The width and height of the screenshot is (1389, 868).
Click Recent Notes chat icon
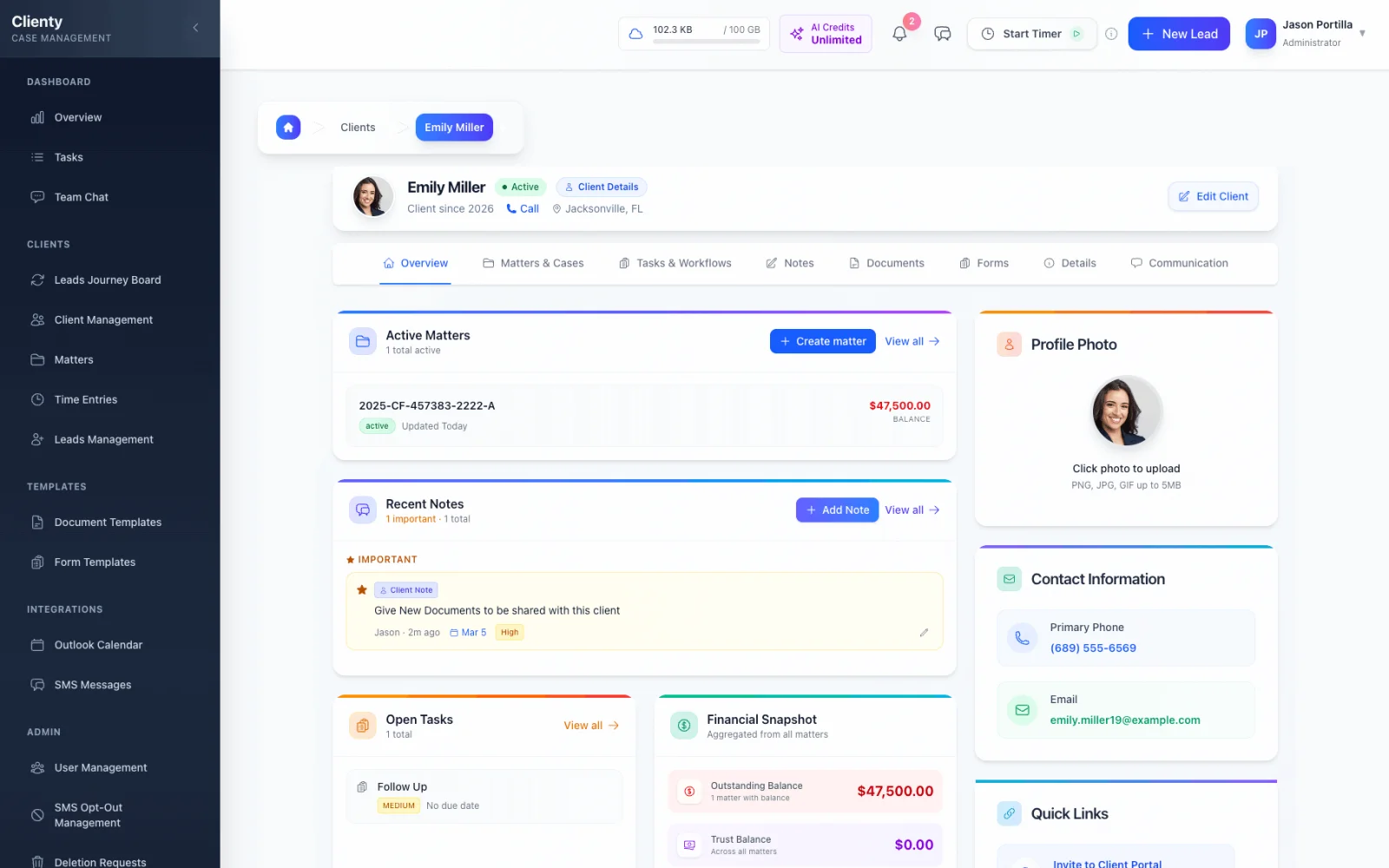363,510
